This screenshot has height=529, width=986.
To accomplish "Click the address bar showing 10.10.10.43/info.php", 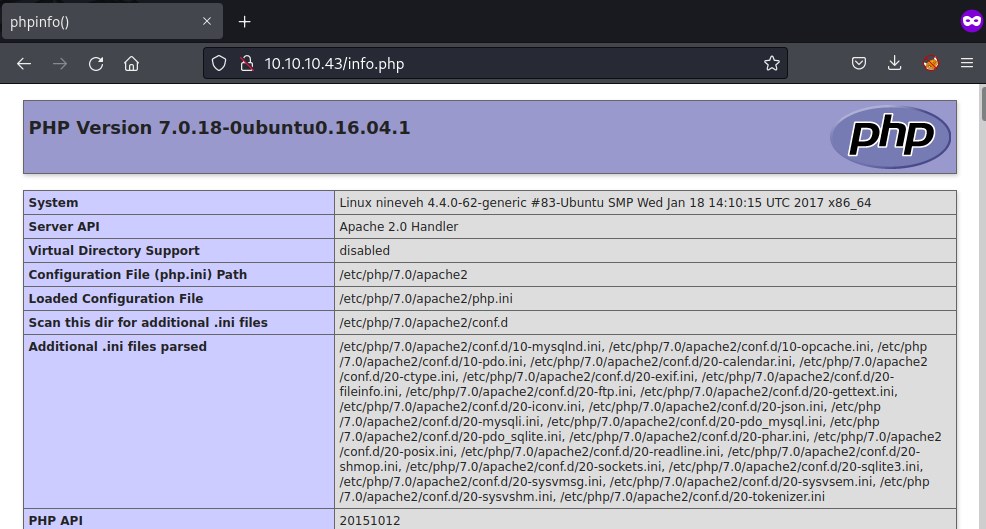I will click(x=500, y=63).
